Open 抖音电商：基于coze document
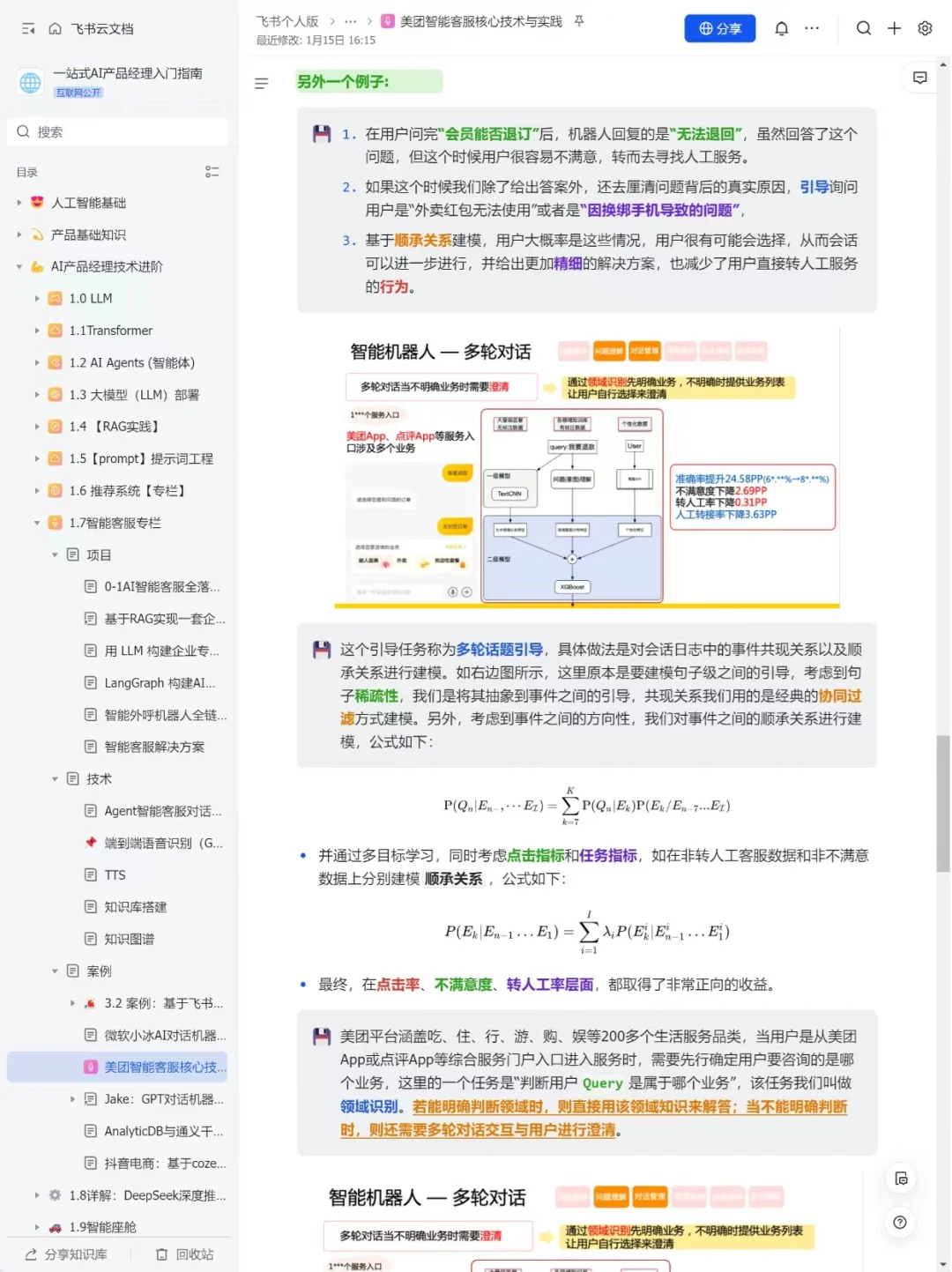The height and width of the screenshot is (1272, 952). [x=166, y=1163]
